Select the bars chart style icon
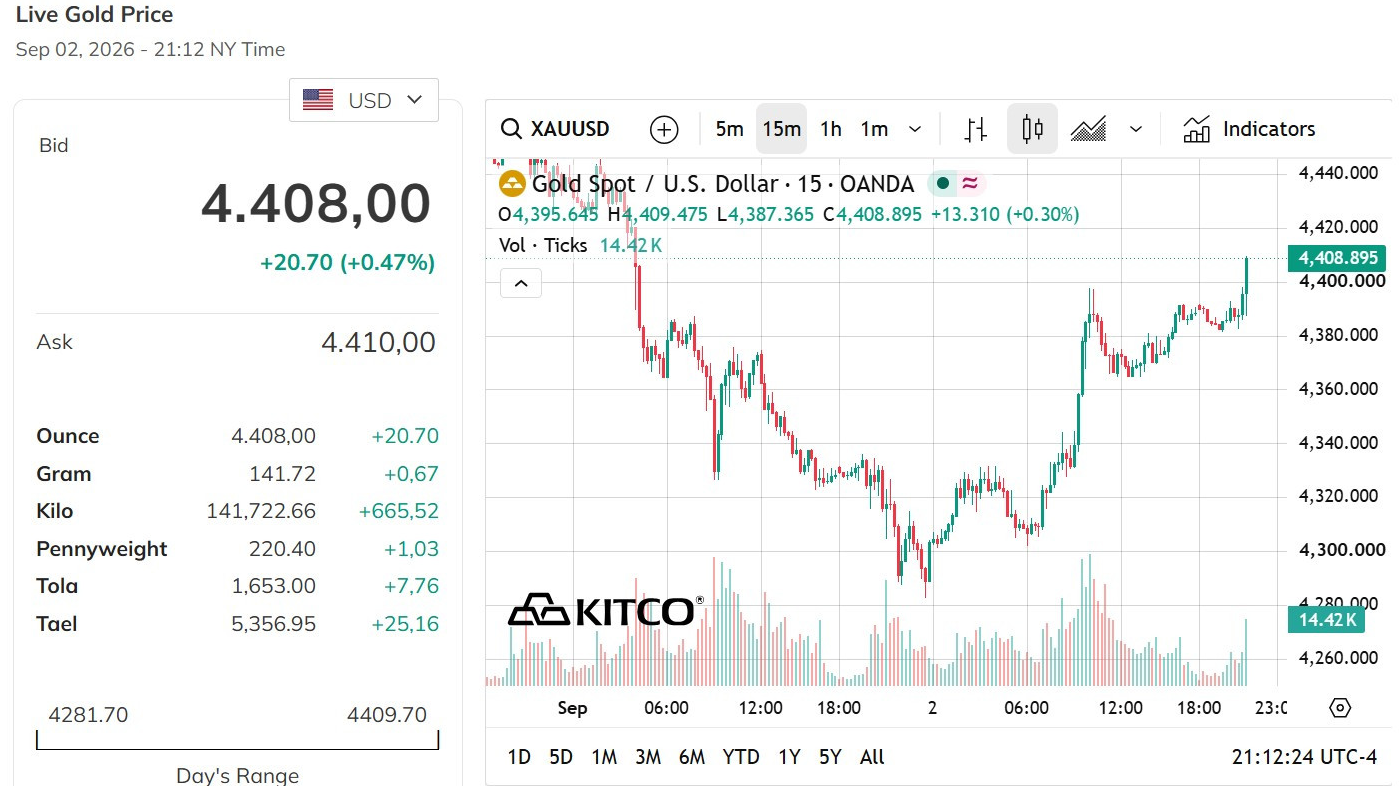 [976, 129]
